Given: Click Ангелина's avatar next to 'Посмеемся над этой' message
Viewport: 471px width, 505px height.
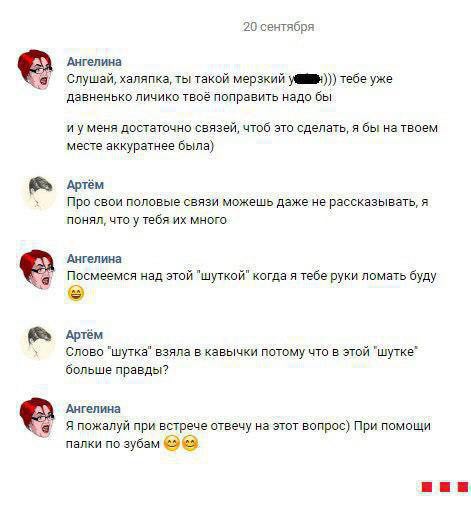Looking at the screenshot, I should coord(37,269).
